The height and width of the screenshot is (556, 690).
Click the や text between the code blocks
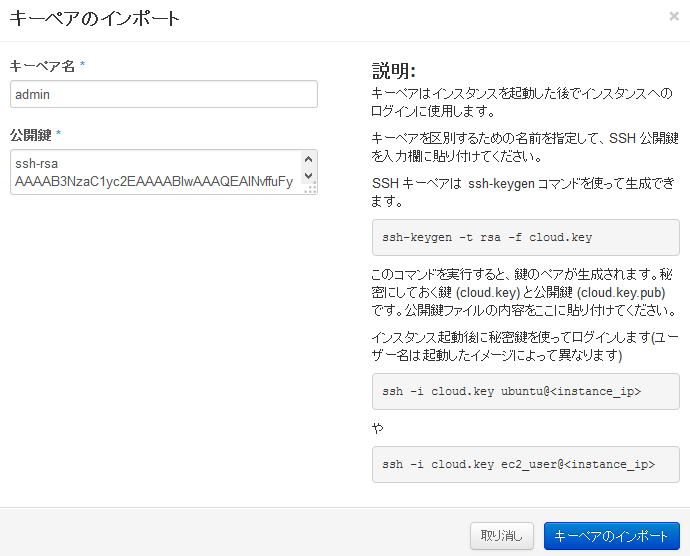[378, 428]
